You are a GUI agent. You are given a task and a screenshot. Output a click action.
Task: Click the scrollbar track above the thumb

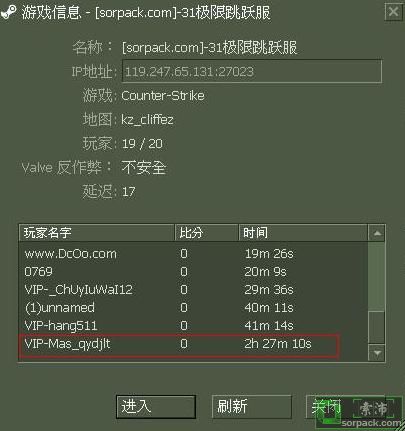point(377,276)
